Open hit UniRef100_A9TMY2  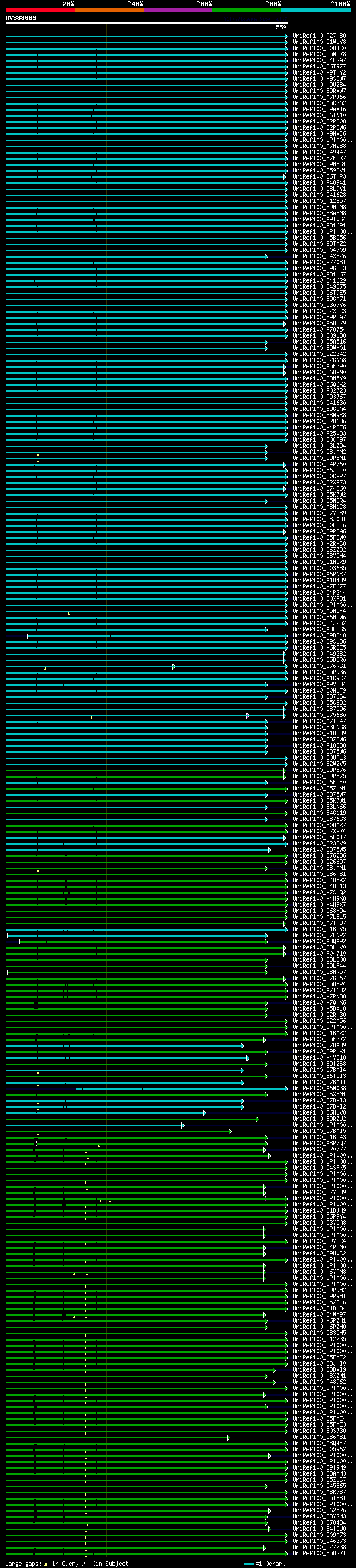[319, 72]
